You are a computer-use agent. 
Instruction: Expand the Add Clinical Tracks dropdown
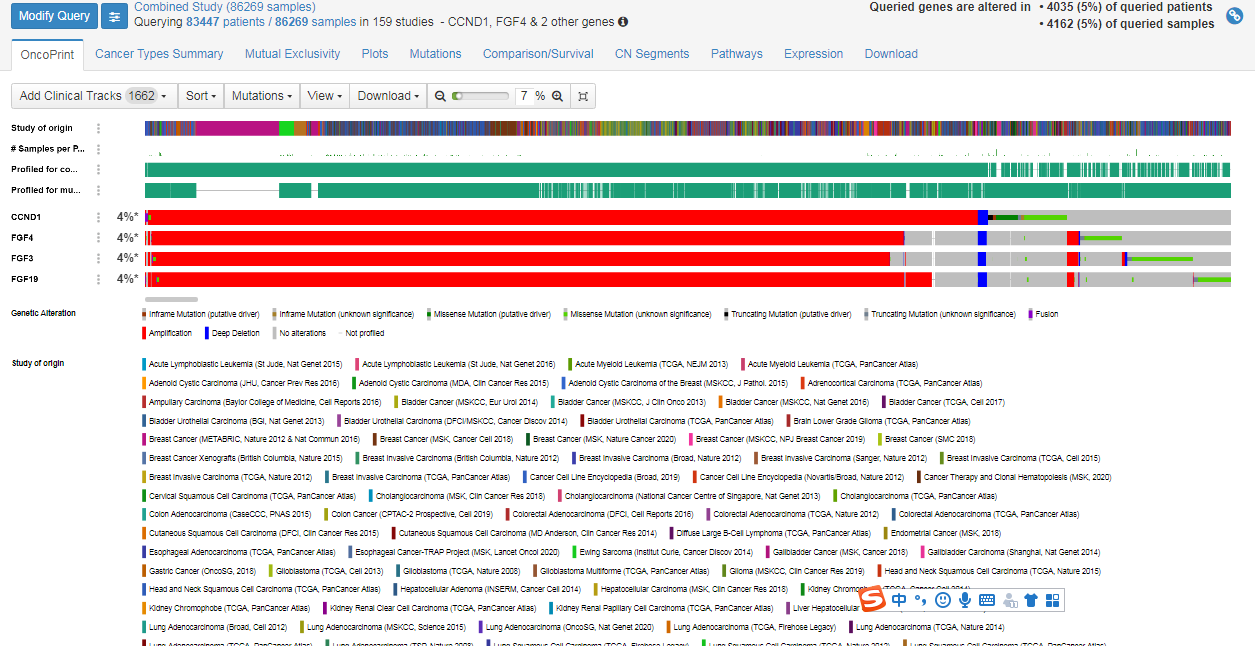click(x=94, y=96)
